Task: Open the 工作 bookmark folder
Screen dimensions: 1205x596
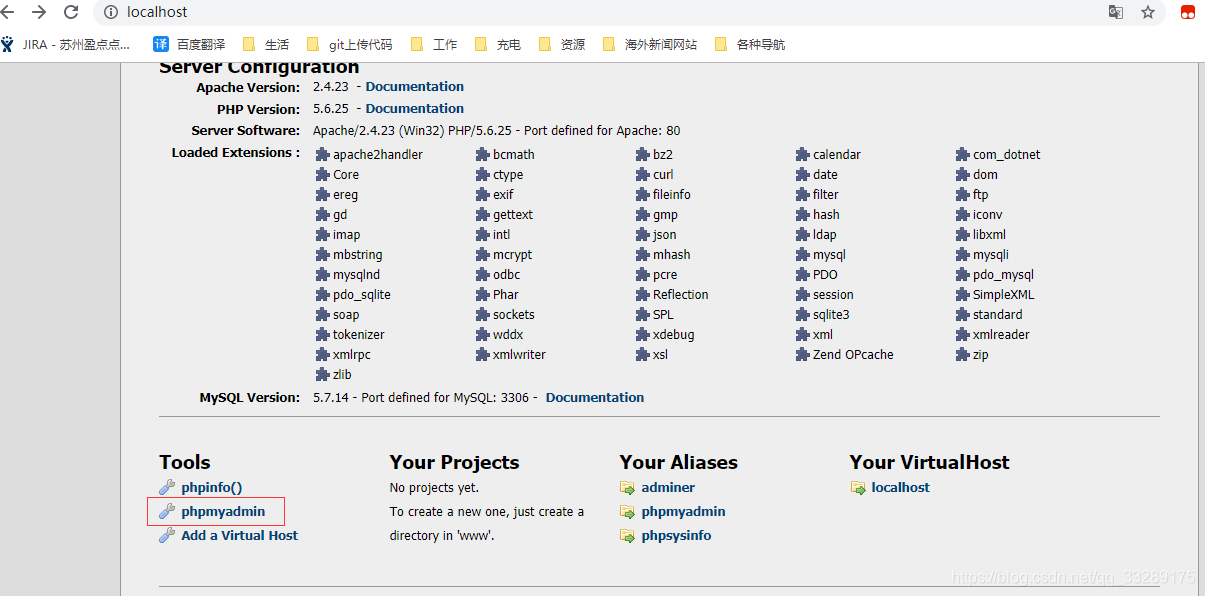Action: coord(434,44)
